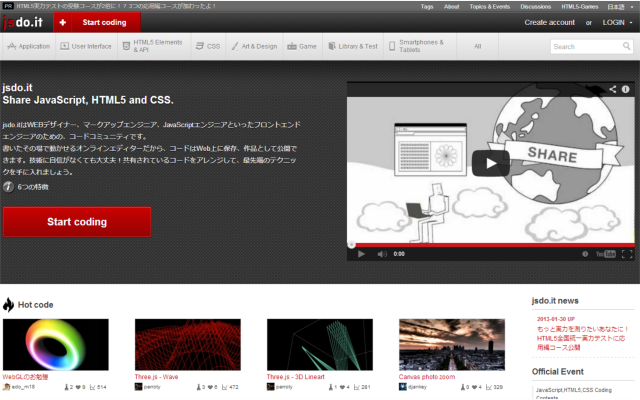Mute the video volume

click(382, 254)
